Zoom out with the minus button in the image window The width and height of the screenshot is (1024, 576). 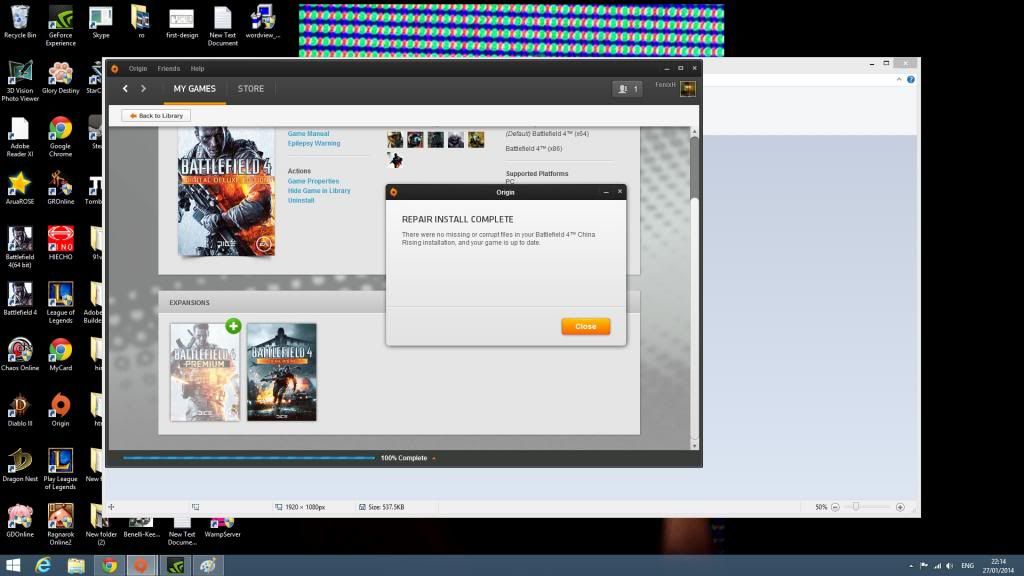click(x=835, y=507)
